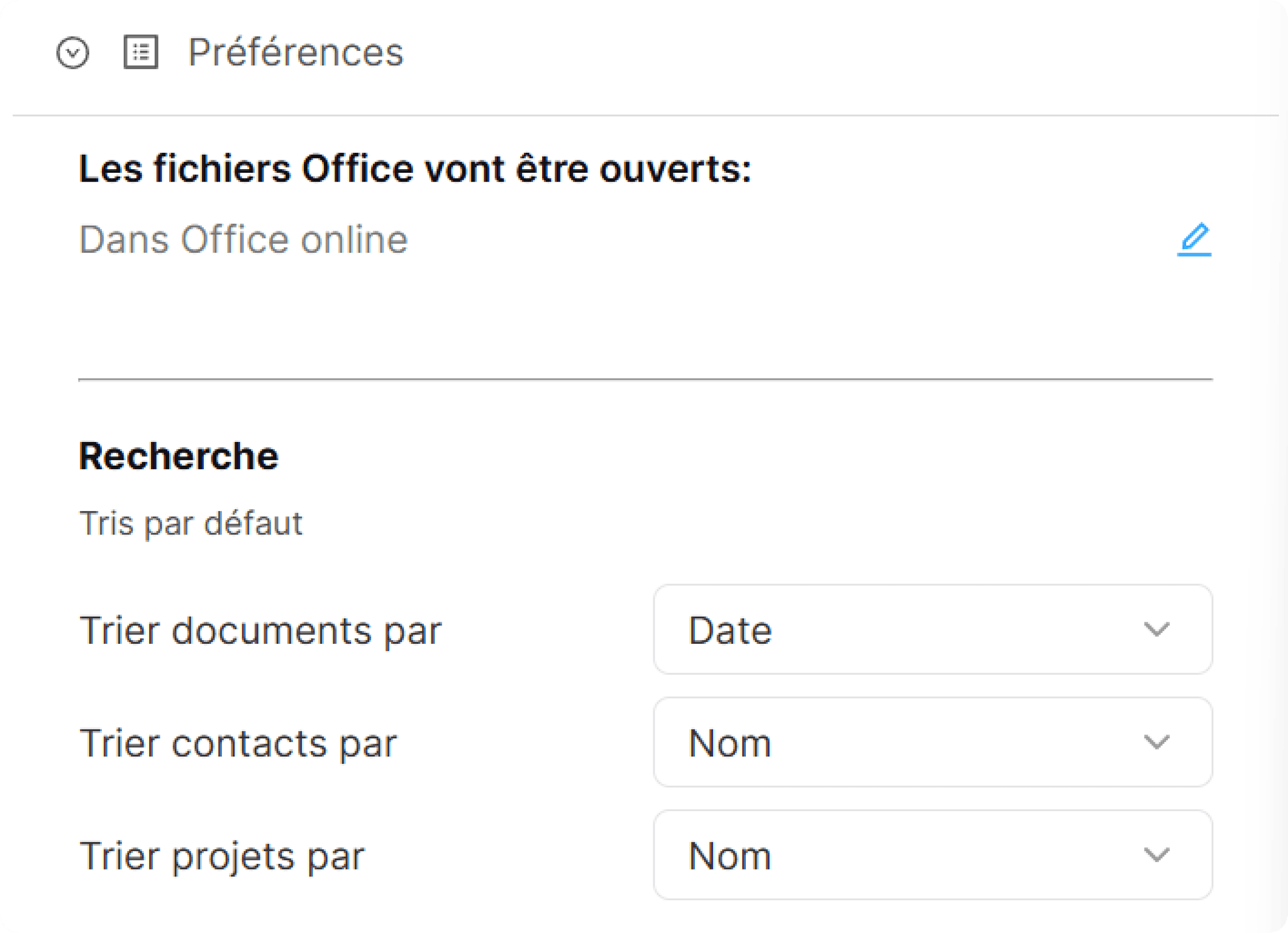The image size is (1288, 933).
Task: Open the Trier projets par combo box
Action: [x=933, y=855]
